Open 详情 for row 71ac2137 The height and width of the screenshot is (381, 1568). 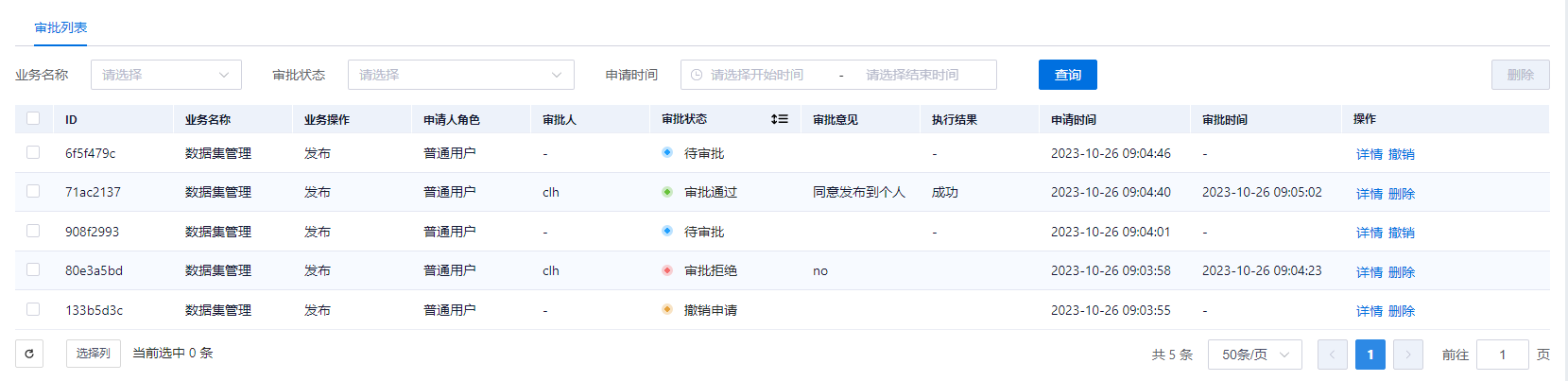(1369, 194)
